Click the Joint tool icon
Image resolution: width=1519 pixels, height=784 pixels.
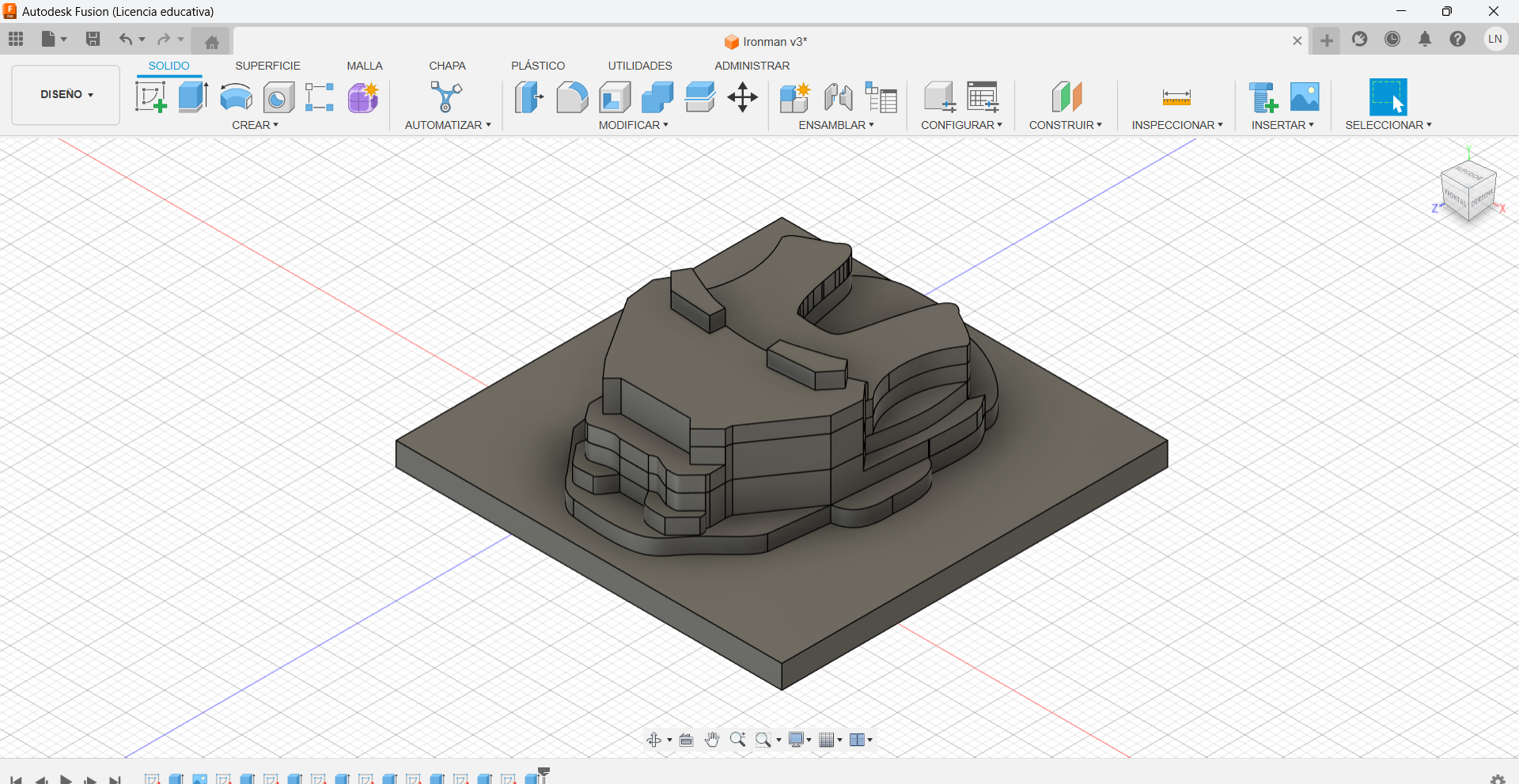(x=838, y=97)
